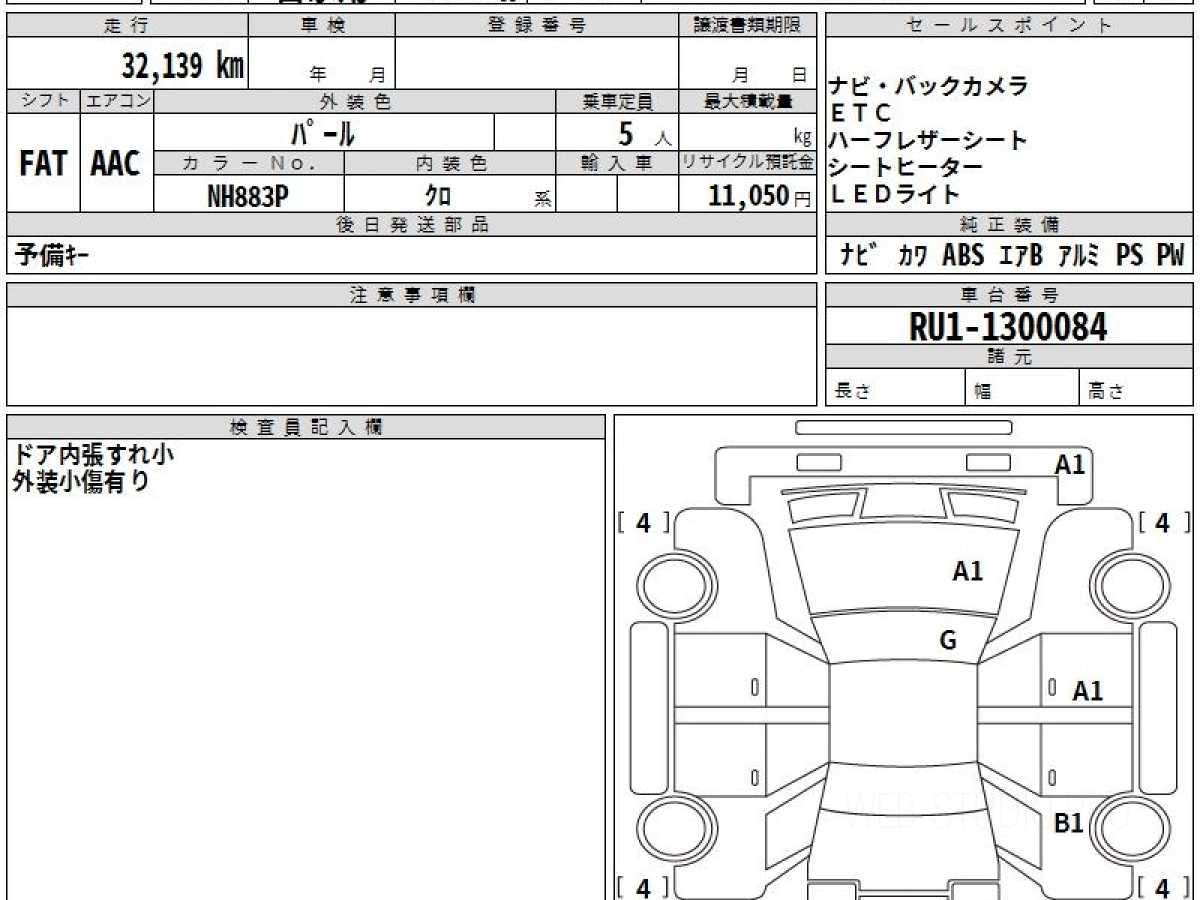This screenshot has height=900, width=1200.
Task: Select the chassis number RU1-1300084
Action: point(1008,326)
